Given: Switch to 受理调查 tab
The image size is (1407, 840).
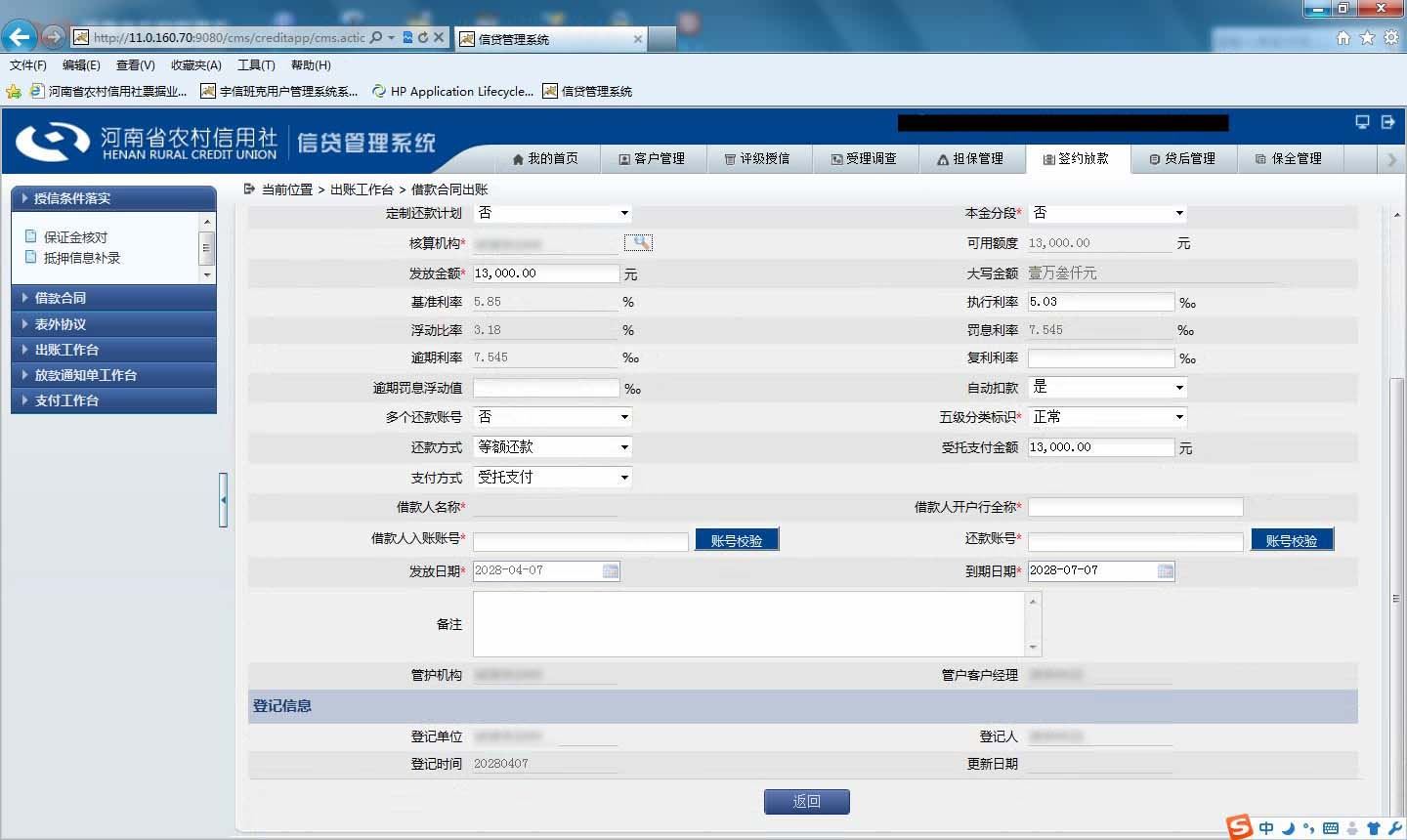Looking at the screenshot, I should pyautogui.click(x=864, y=158).
